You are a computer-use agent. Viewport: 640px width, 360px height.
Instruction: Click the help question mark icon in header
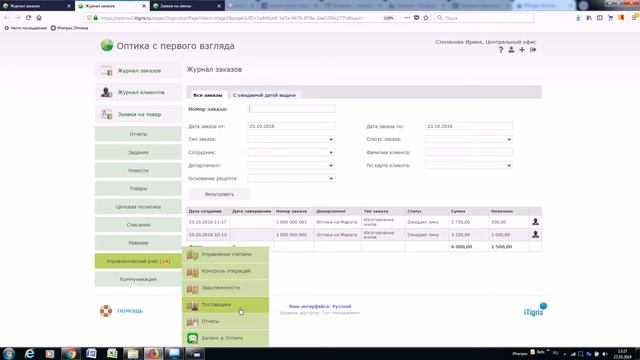(x=501, y=50)
